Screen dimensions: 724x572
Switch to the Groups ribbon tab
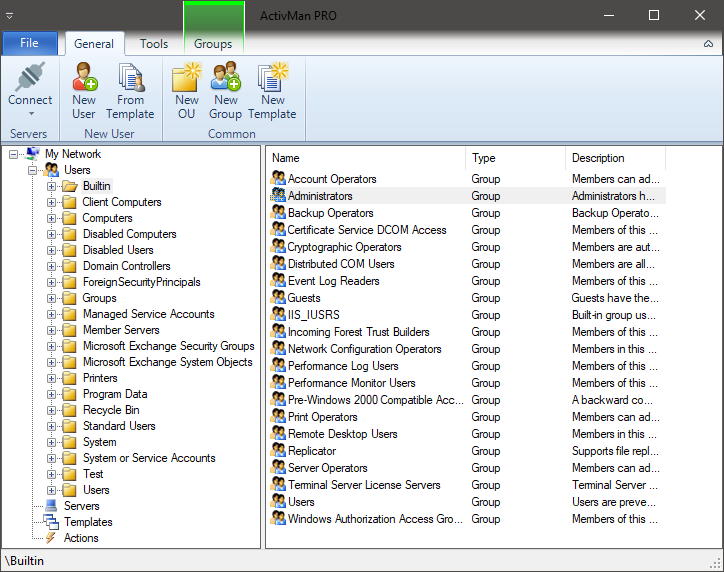pyautogui.click(x=213, y=44)
